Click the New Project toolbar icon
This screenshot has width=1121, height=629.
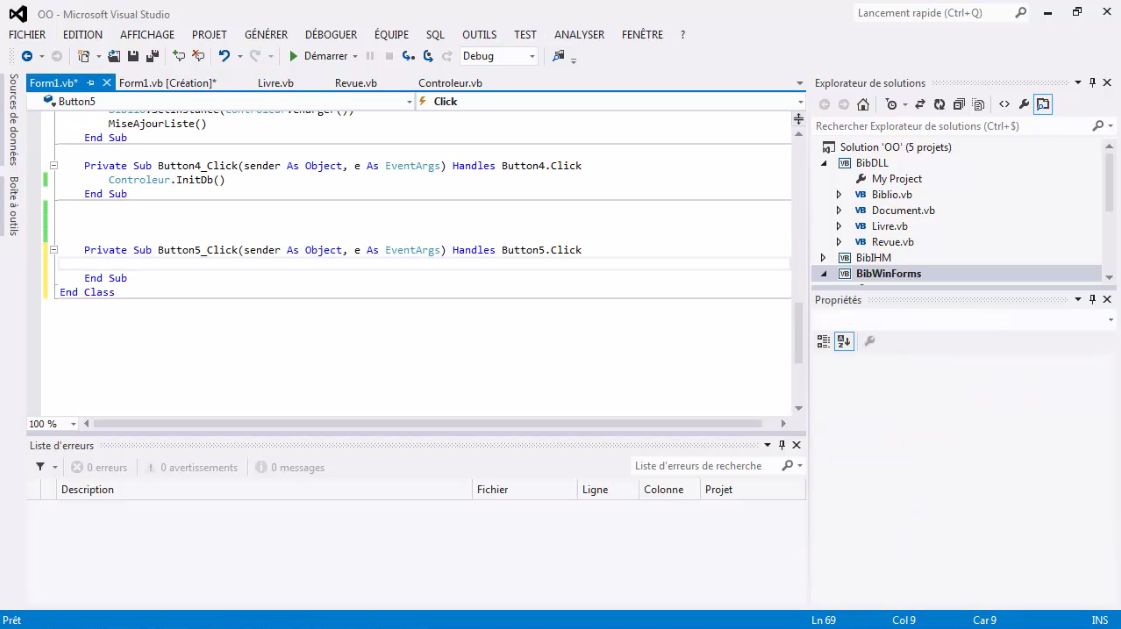84,56
